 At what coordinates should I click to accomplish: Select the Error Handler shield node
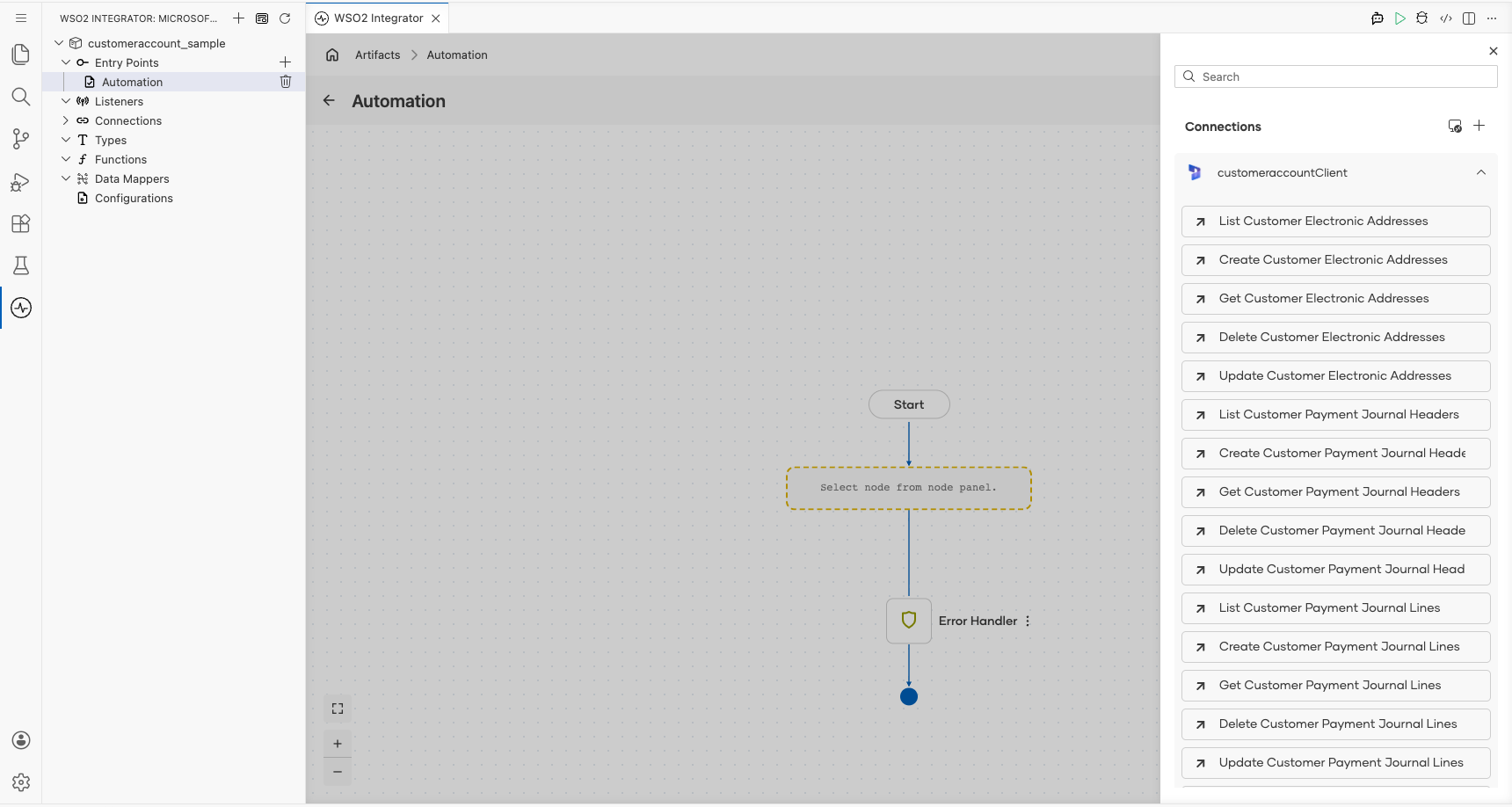click(x=909, y=621)
